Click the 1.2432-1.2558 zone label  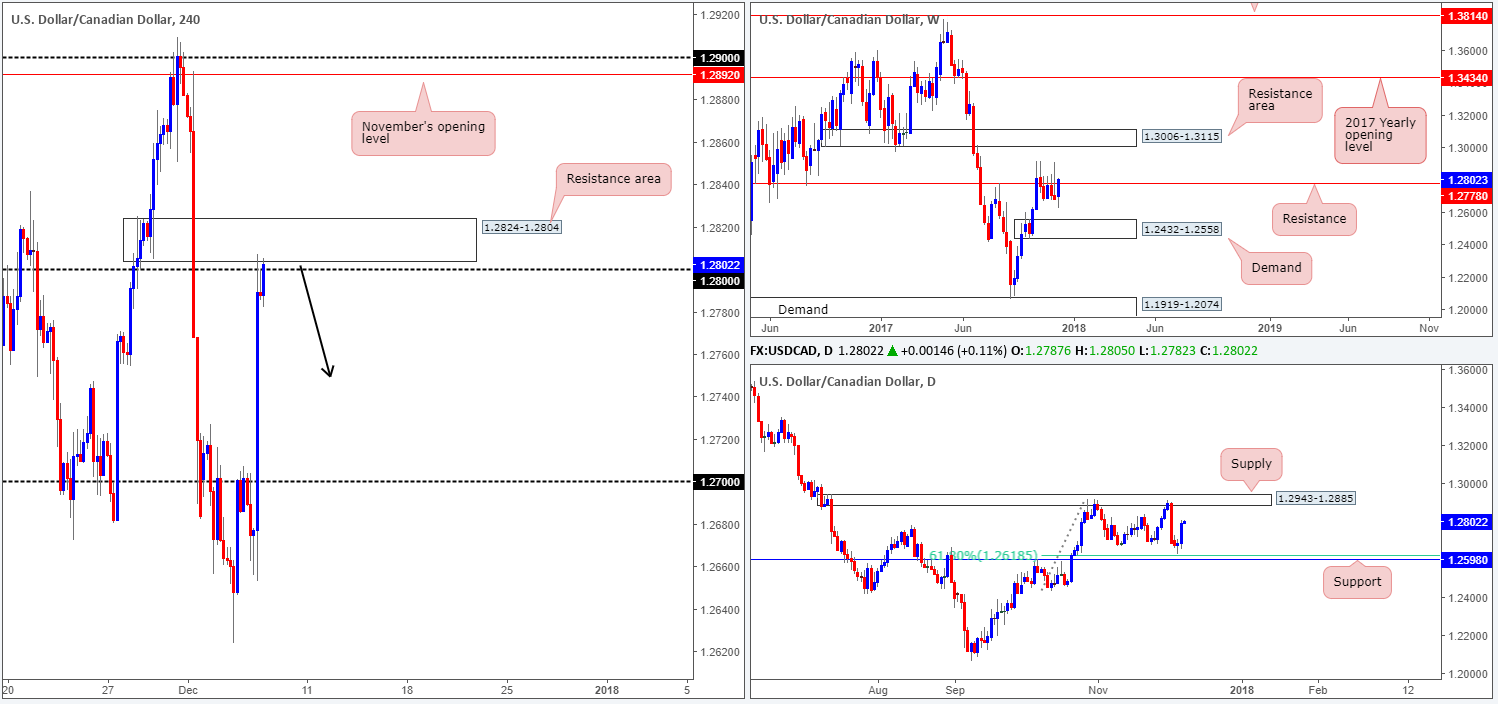point(1180,230)
